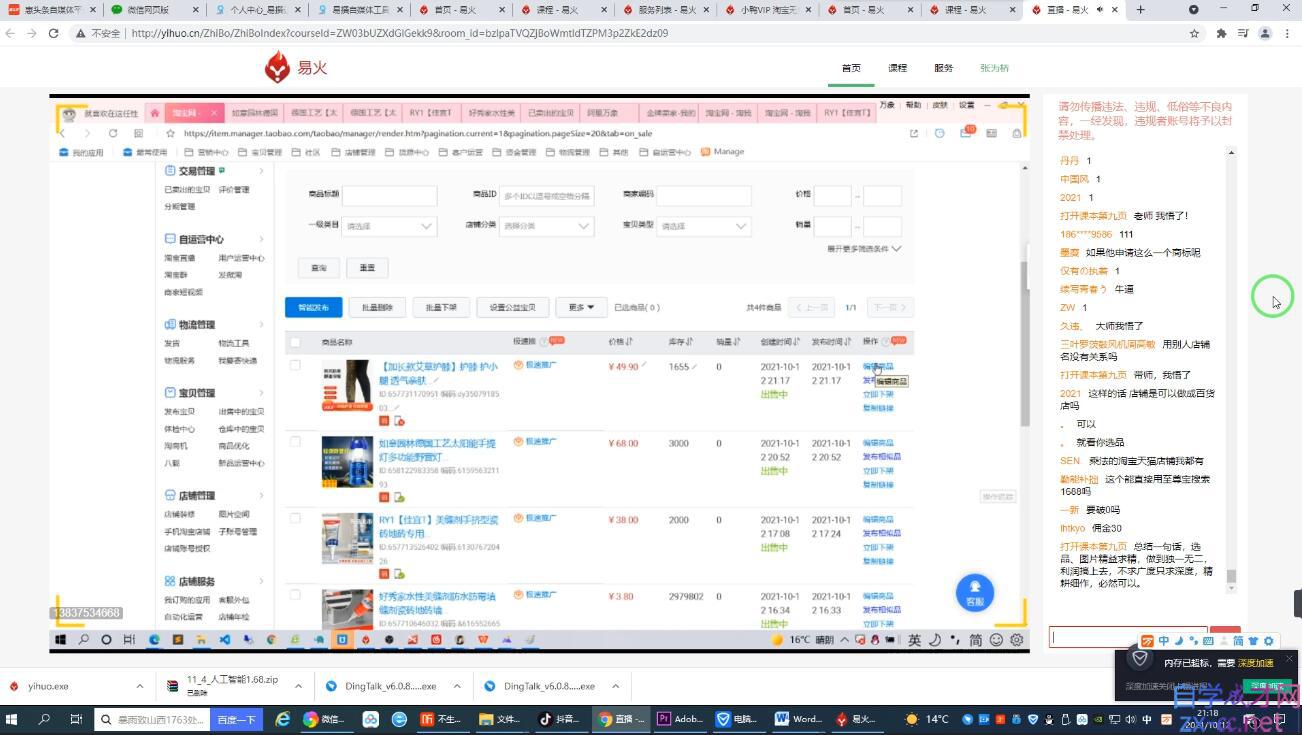Open the browser extensions puzzle icon
The width and height of the screenshot is (1302, 735).
tap(1221, 33)
